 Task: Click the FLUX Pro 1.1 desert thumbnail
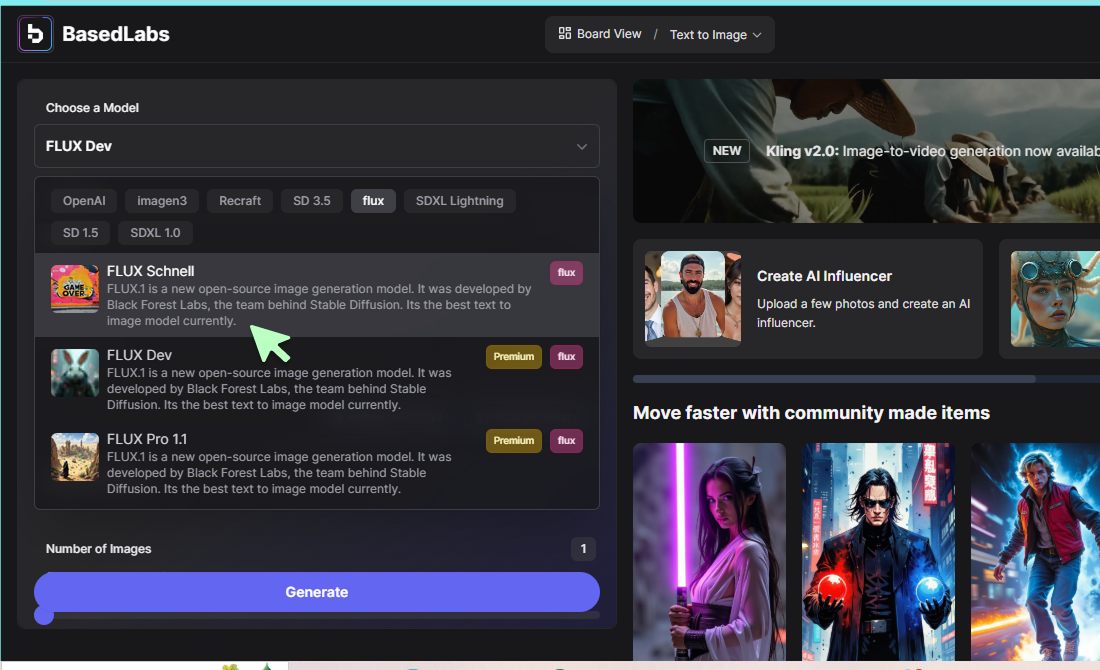(75, 457)
